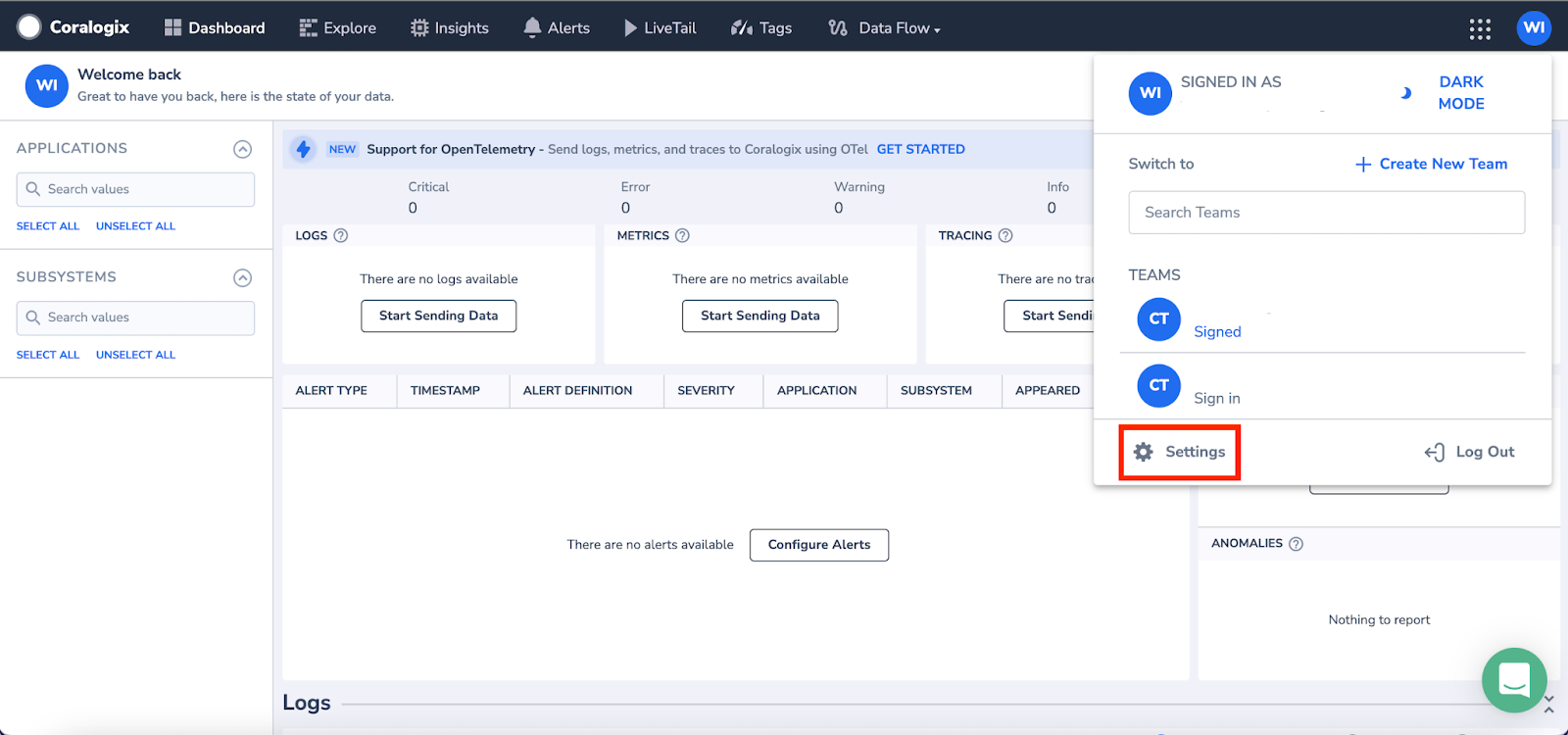This screenshot has height=735, width=1568.
Task: Open the Dashboard tab
Action: pos(215,27)
